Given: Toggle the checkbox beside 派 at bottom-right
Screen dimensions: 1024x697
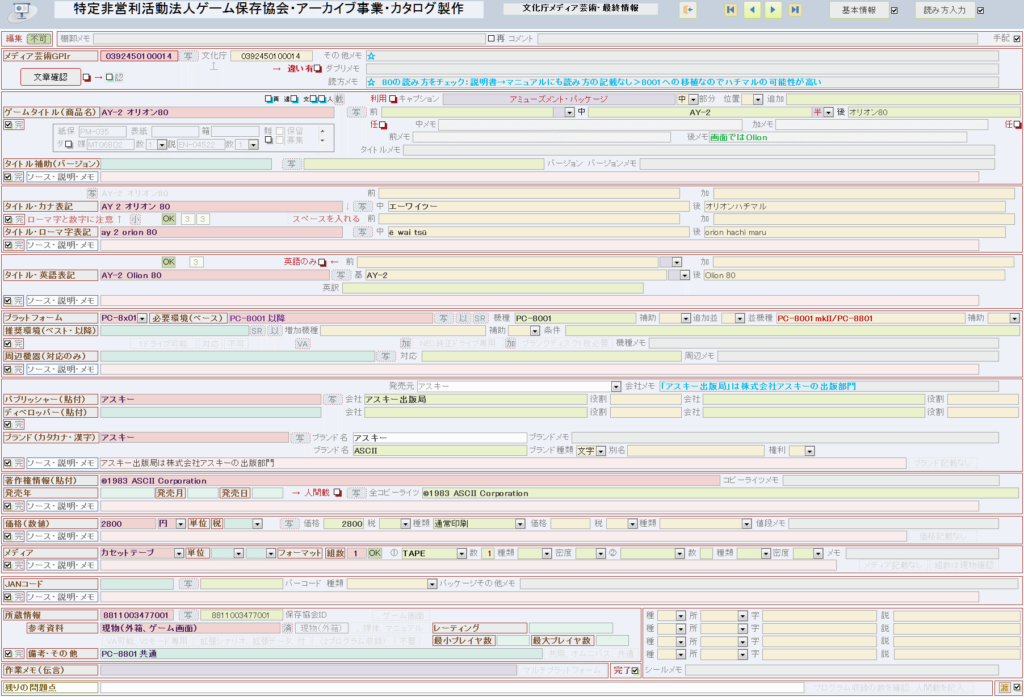Looking at the screenshot, I should [x=1017, y=687].
